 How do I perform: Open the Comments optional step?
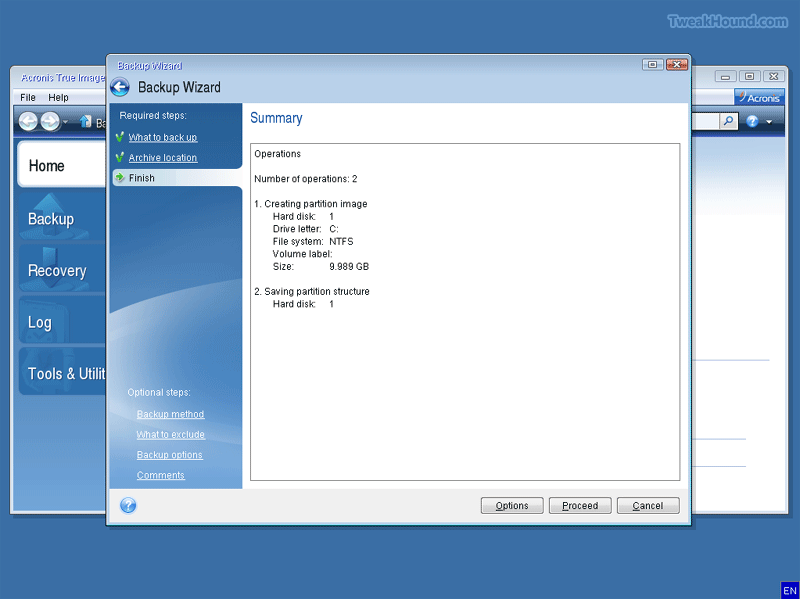pyautogui.click(x=161, y=476)
